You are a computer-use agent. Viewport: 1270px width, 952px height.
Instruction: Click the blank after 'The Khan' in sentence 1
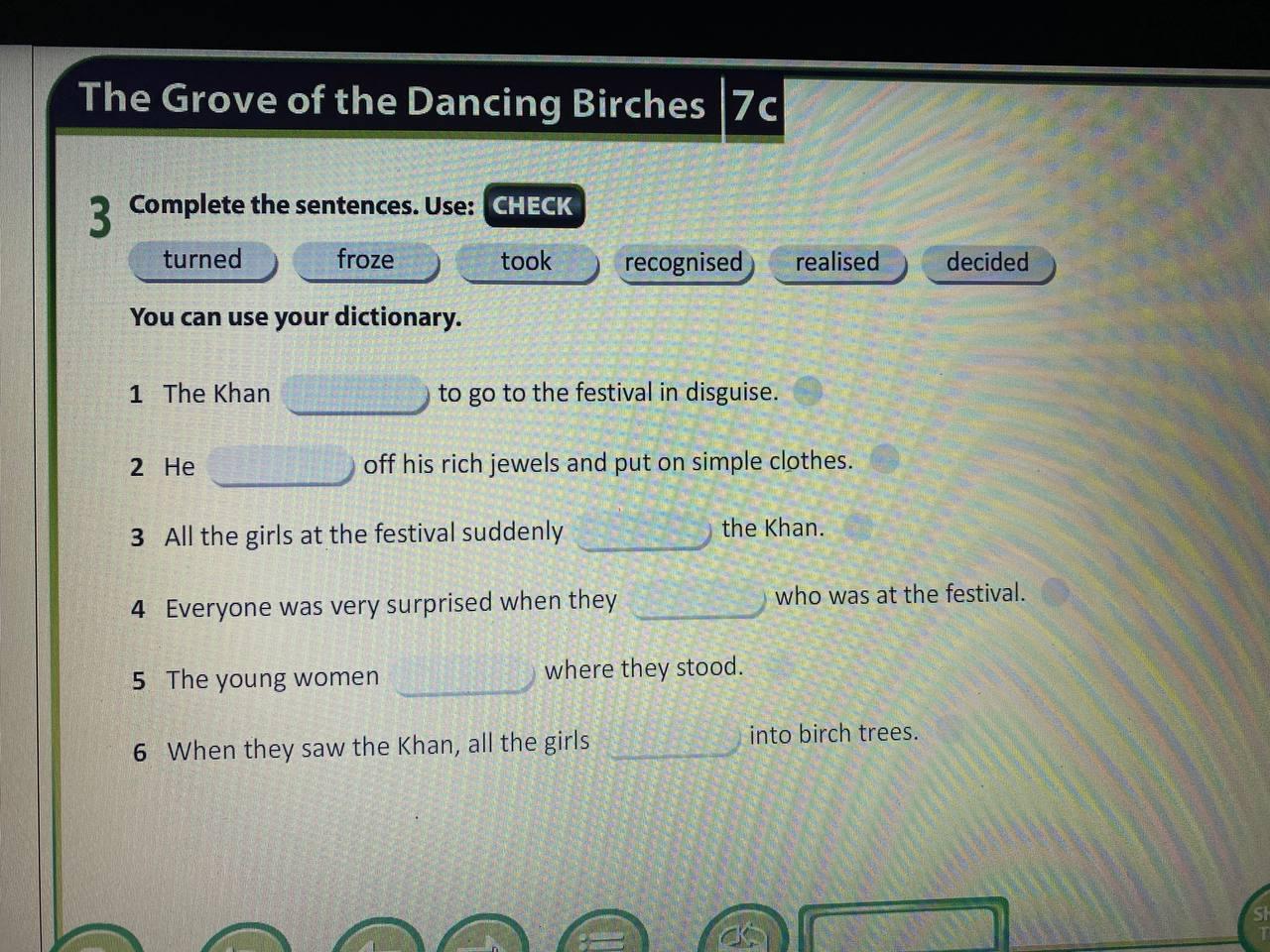(355, 395)
